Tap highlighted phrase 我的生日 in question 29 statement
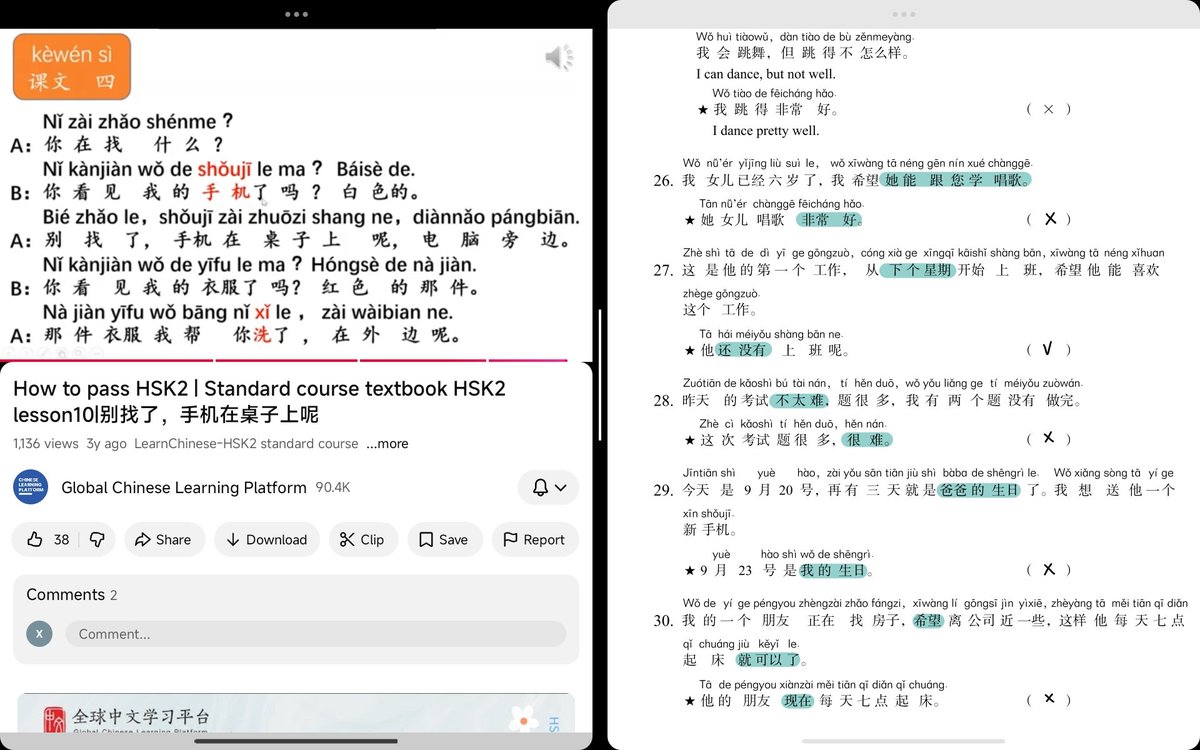1200x750 pixels. 835,570
